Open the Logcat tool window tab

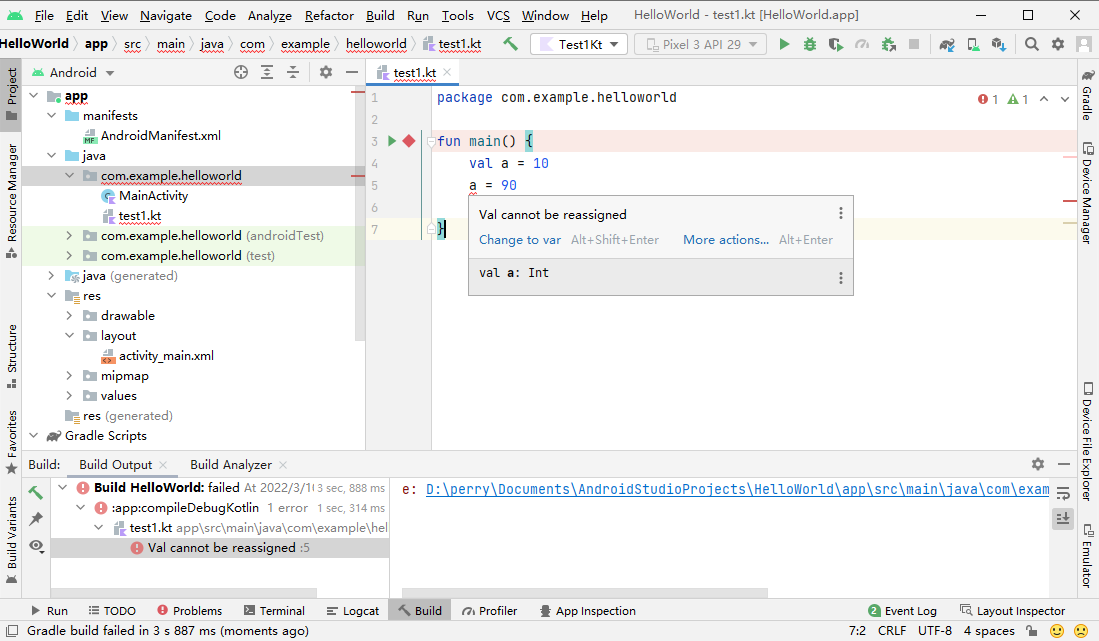pos(353,611)
